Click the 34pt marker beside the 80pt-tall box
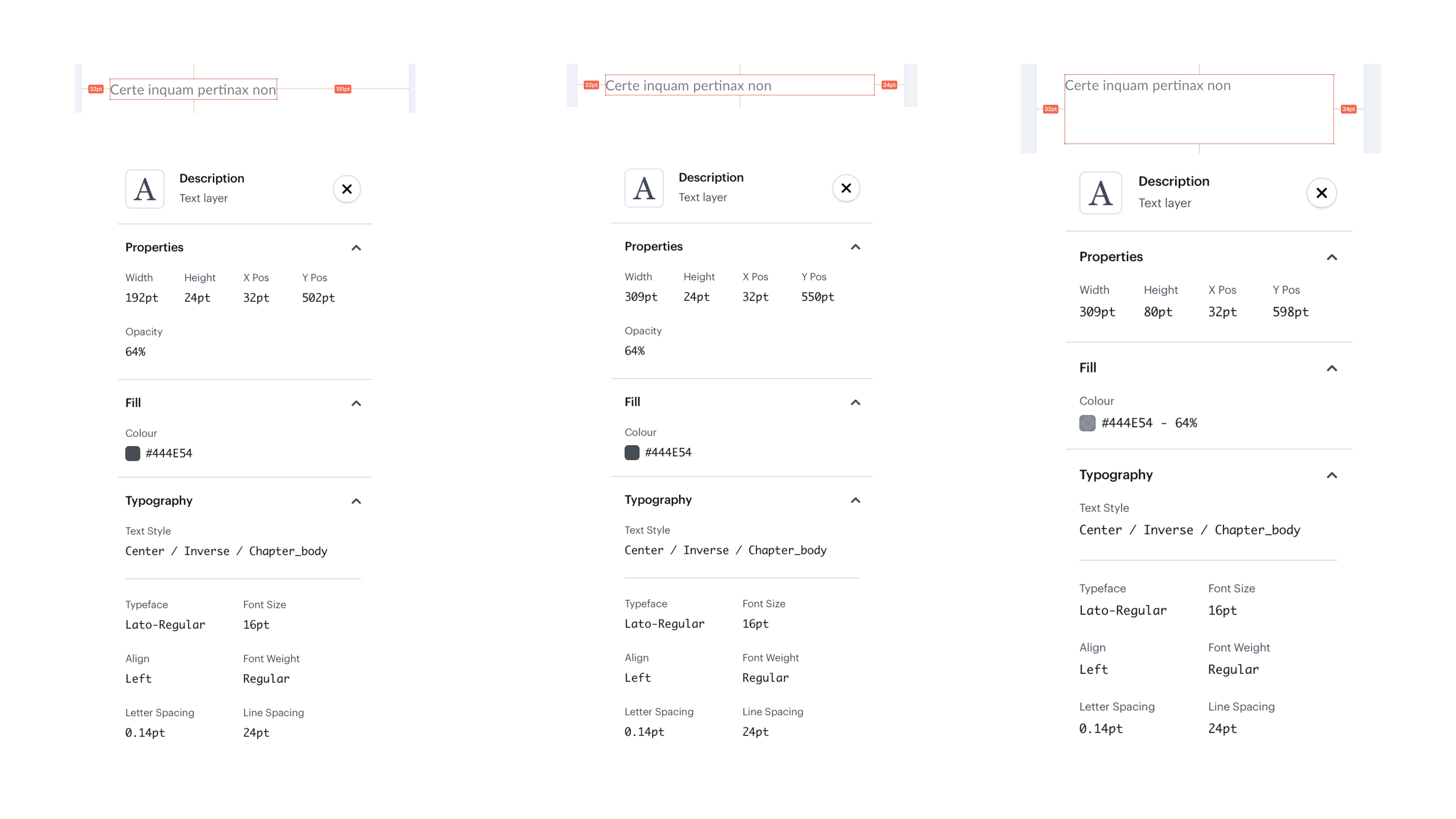Viewport: 1456px width, 819px height. click(1348, 109)
